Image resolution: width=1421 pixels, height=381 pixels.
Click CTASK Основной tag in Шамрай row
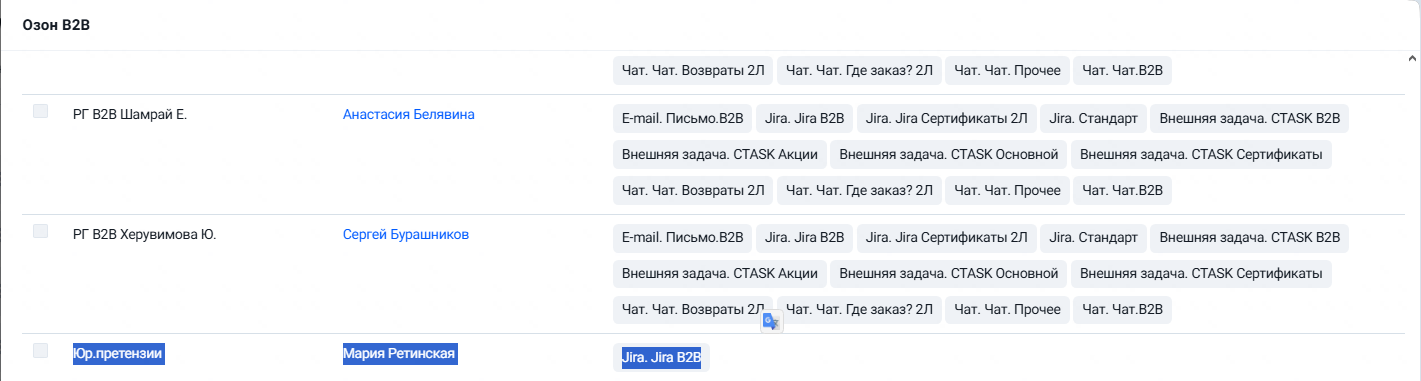point(949,154)
